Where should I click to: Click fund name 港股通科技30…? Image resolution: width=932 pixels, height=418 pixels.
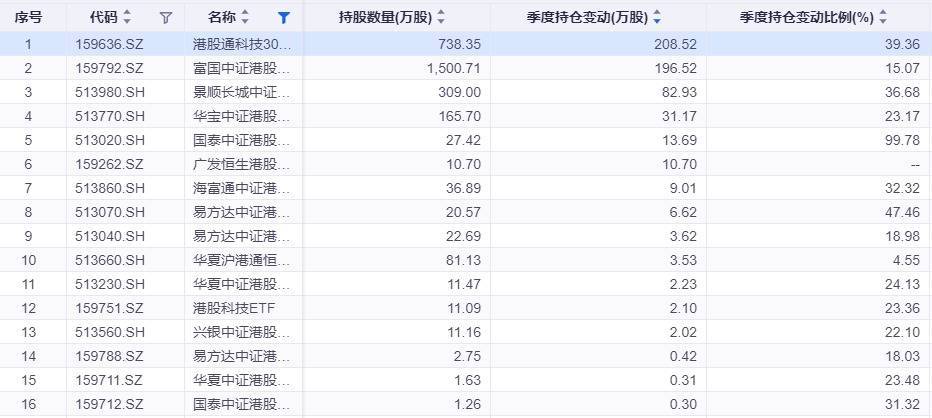243,44
